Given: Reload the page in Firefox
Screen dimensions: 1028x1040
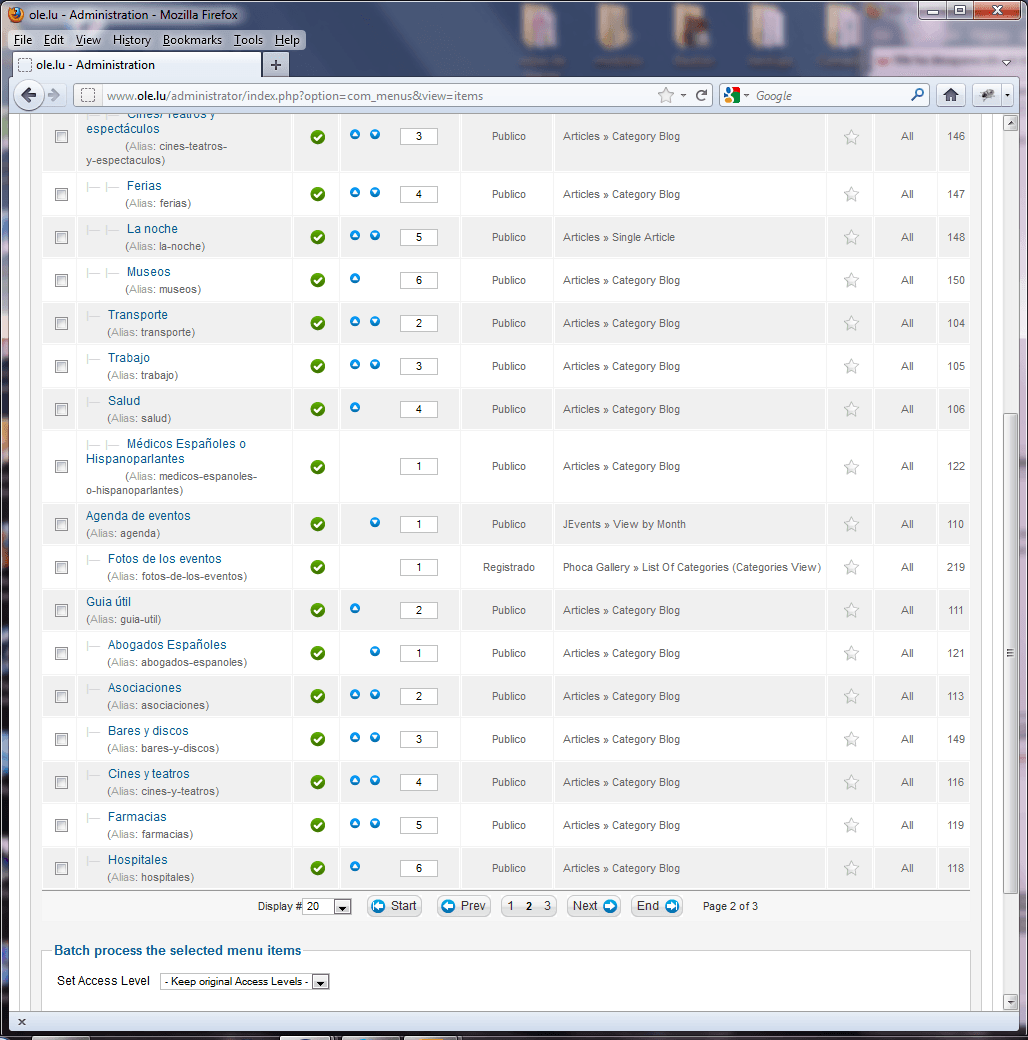Looking at the screenshot, I should [701, 96].
